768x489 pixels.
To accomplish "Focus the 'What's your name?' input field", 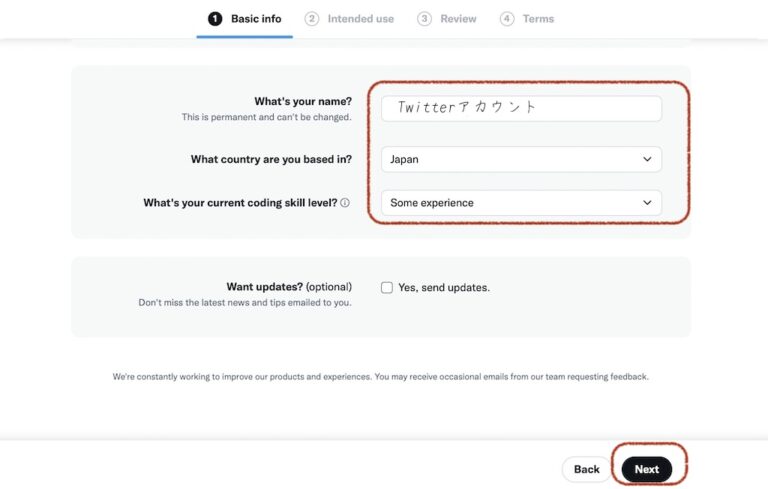I will tap(520, 108).
